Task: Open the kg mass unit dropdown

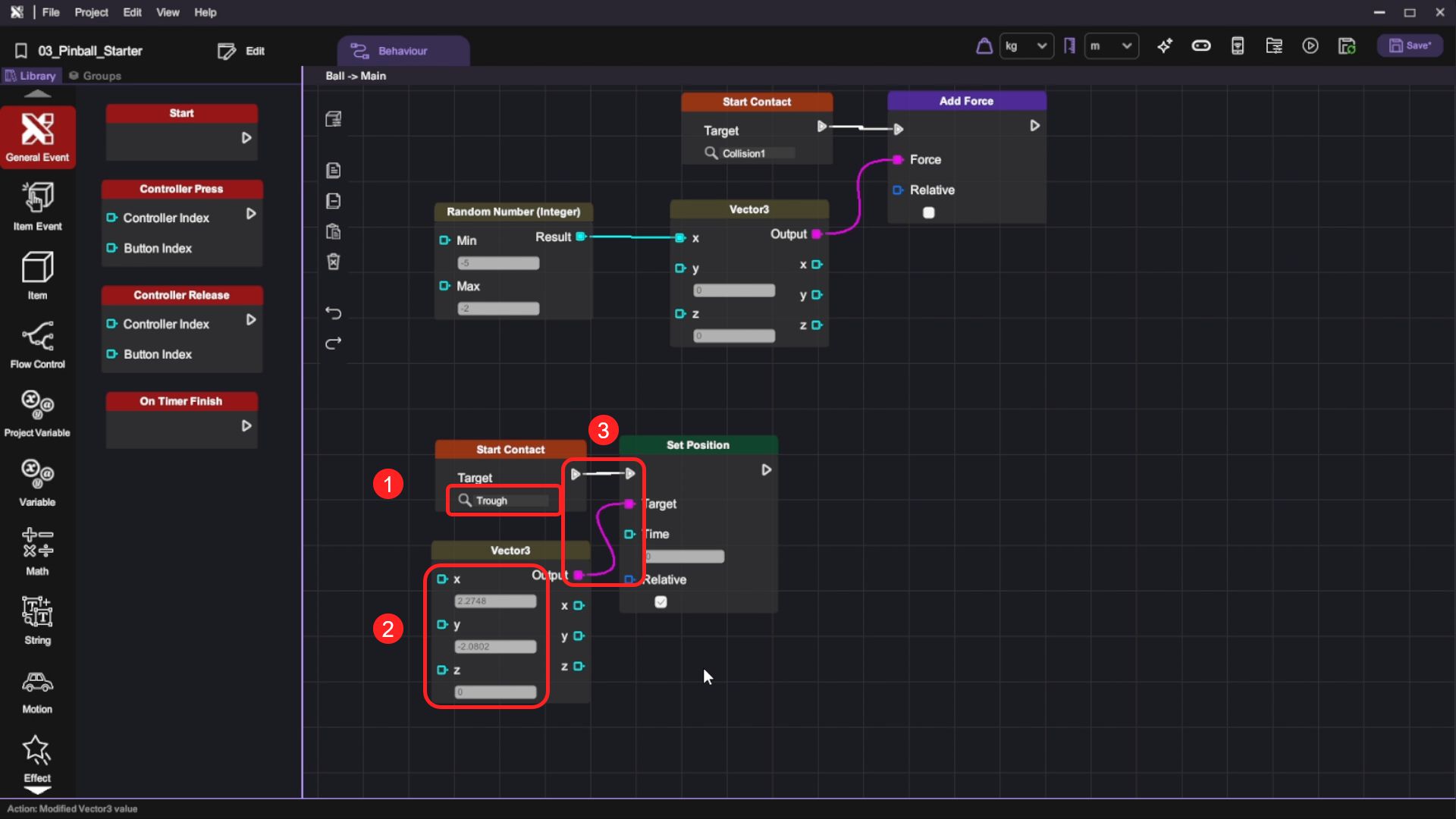Action: tap(1026, 46)
